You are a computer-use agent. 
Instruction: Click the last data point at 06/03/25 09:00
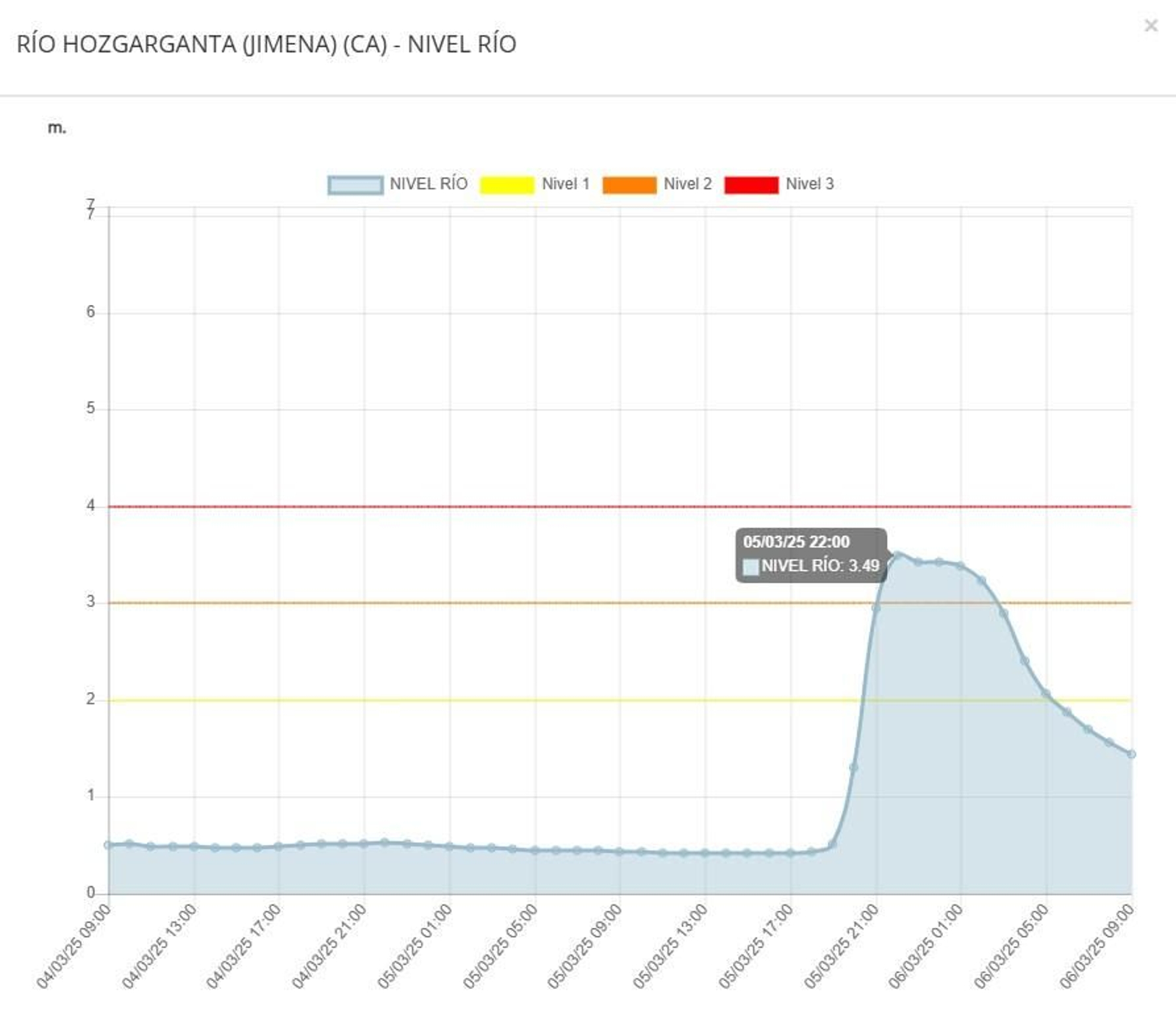pos(1131,754)
